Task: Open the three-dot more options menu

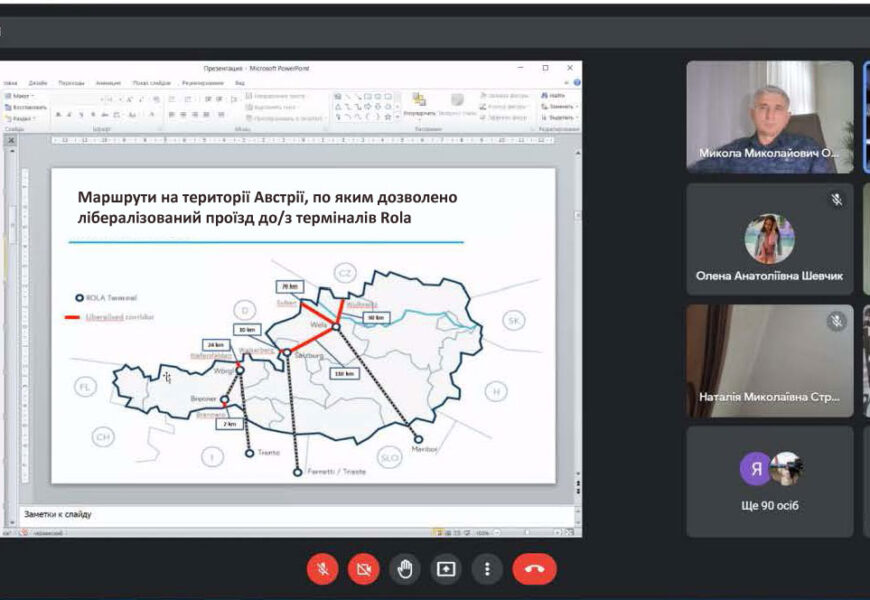Action: [x=487, y=569]
